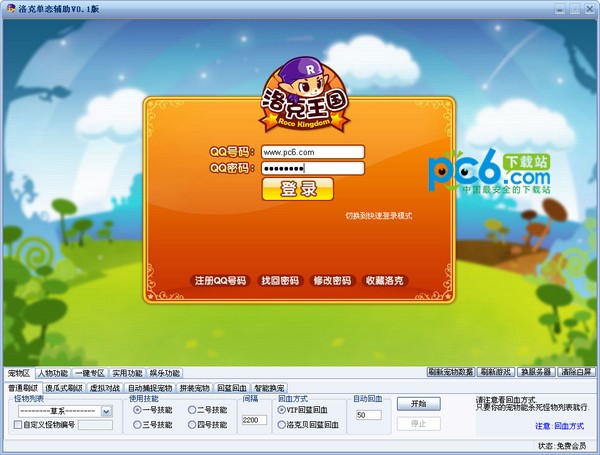The image size is (600, 455).
Task: Enable the 自定义怪物编号 checkbox
Action: tap(18, 424)
